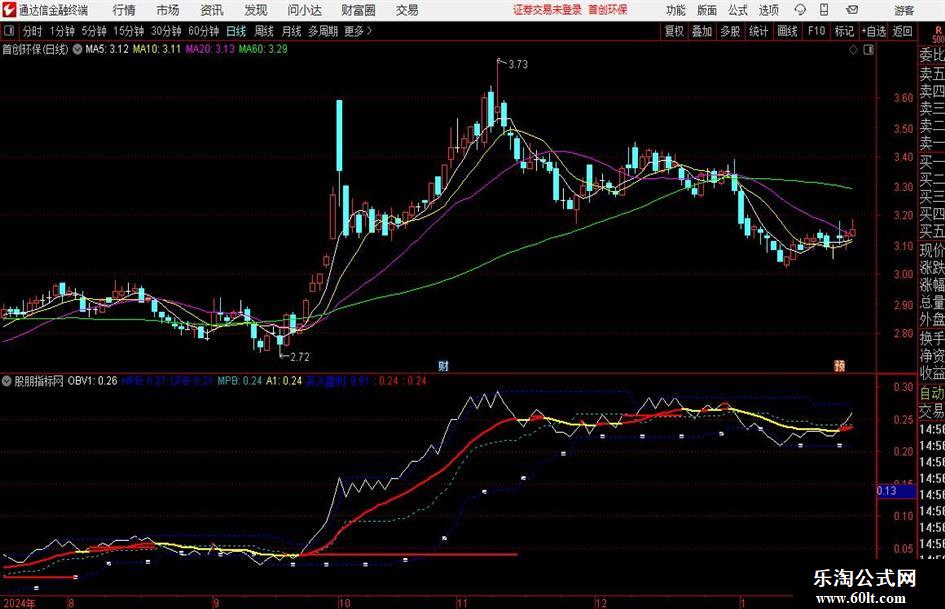945x609 pixels.
Task: Click the 首创环保(日线) chart title
Action: (x=35, y=49)
